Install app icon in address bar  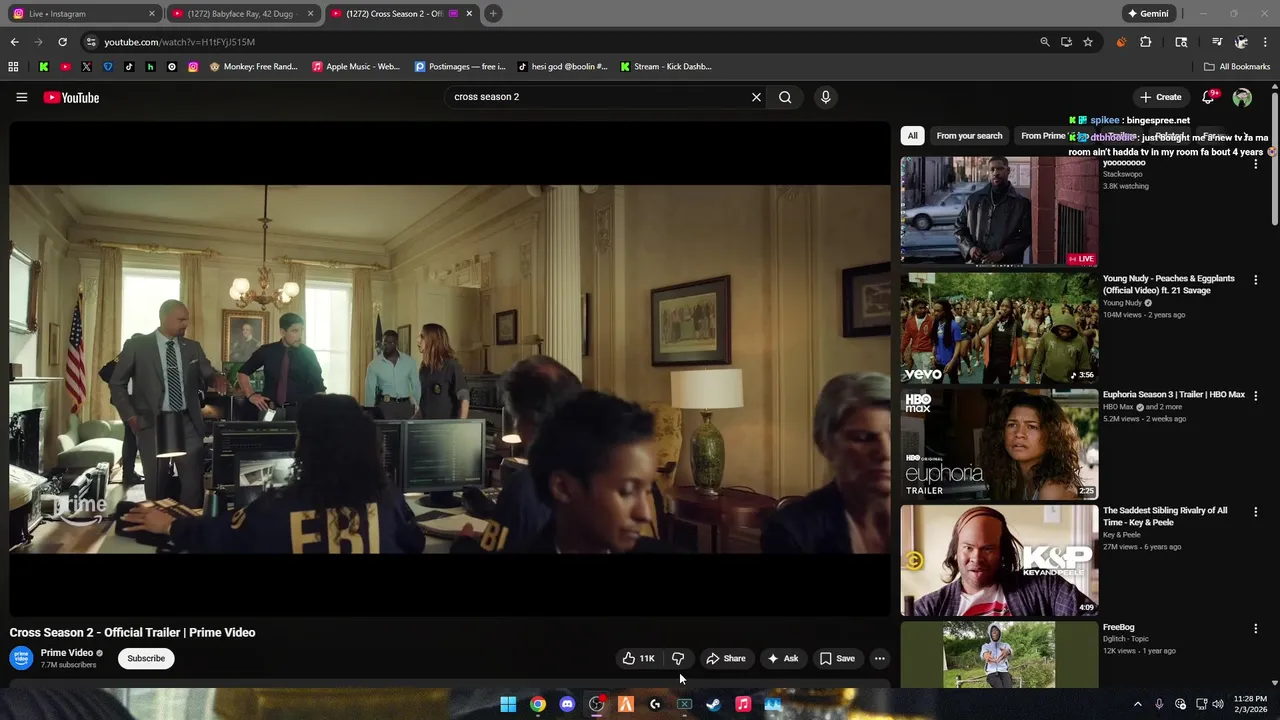[1066, 42]
